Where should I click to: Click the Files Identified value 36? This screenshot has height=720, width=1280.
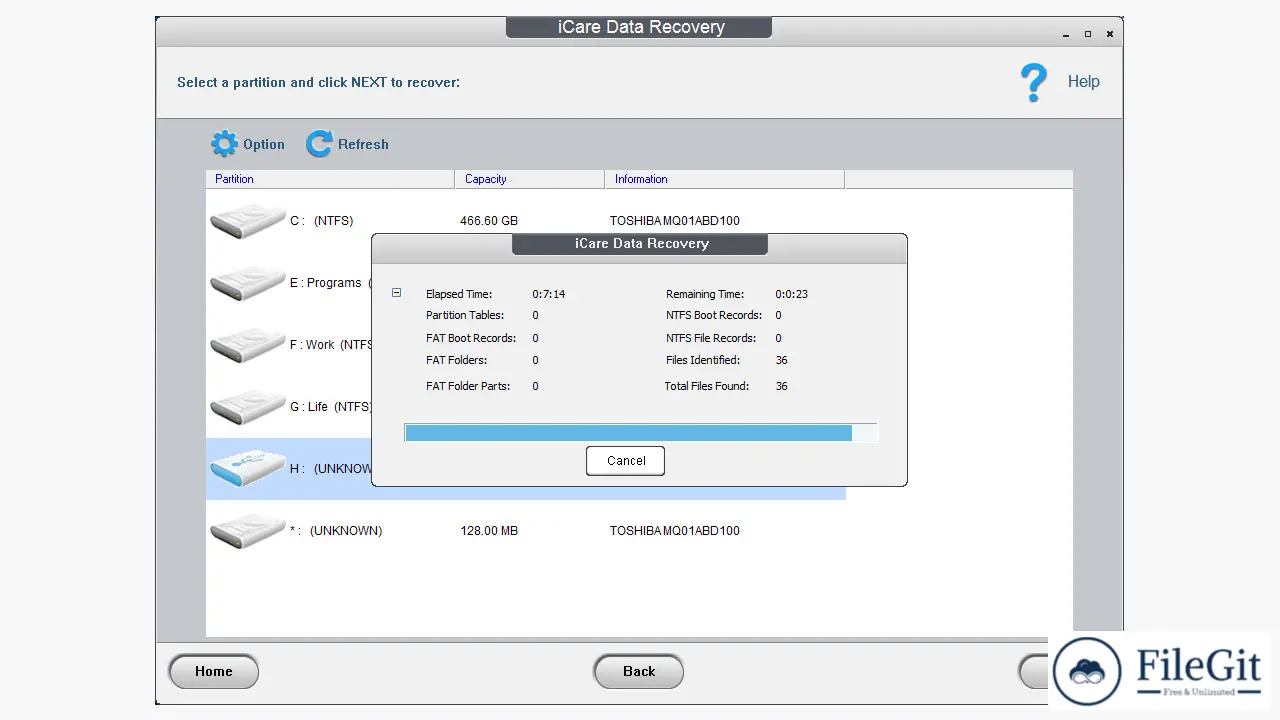(782, 360)
